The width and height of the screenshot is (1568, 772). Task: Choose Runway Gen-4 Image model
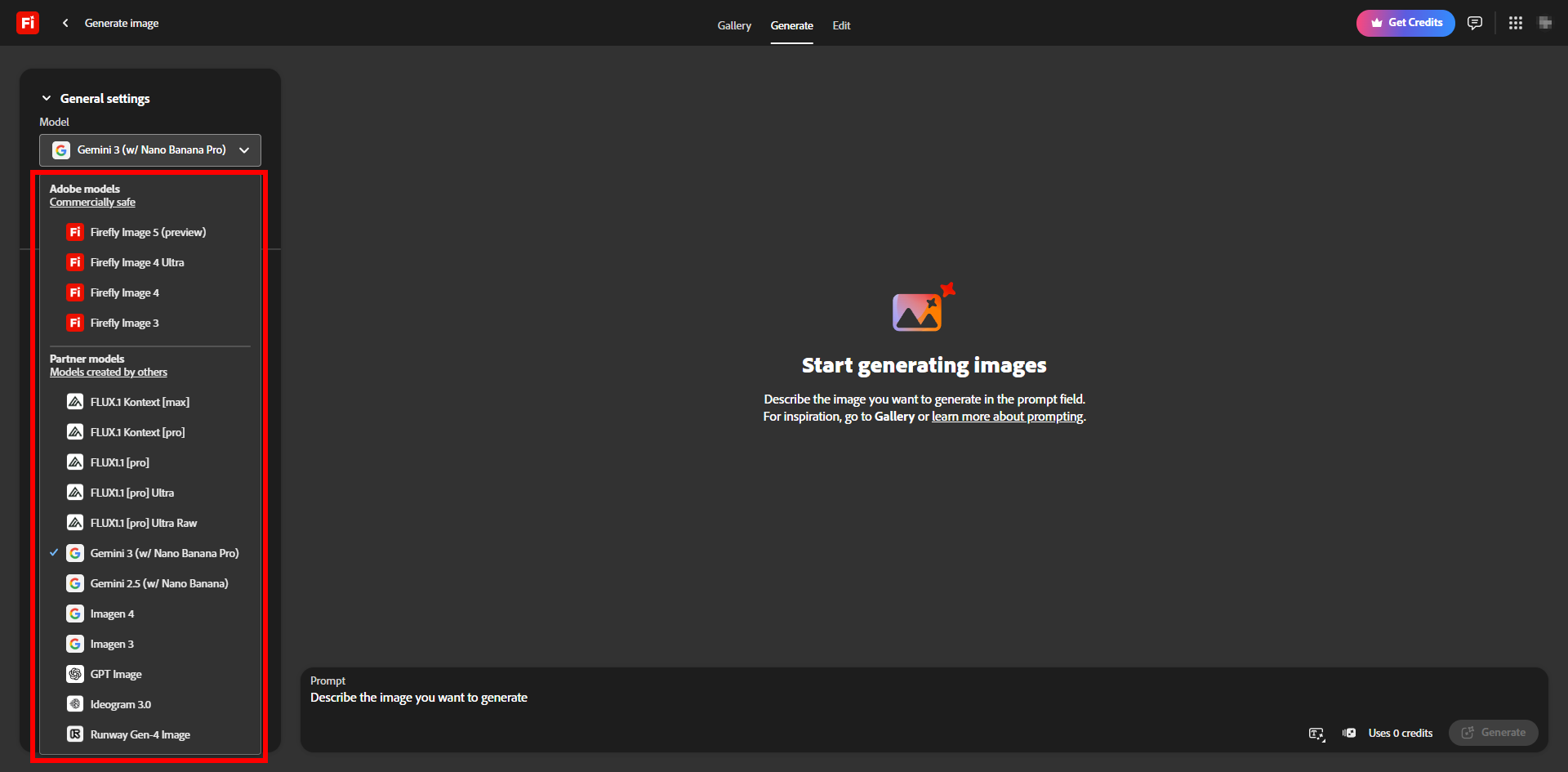click(x=140, y=734)
